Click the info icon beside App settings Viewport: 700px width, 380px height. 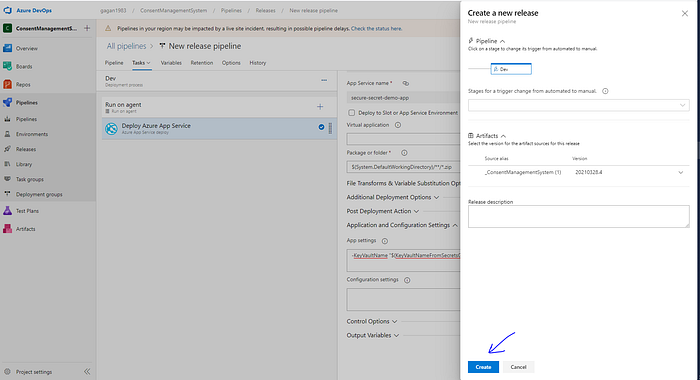[x=385, y=241]
